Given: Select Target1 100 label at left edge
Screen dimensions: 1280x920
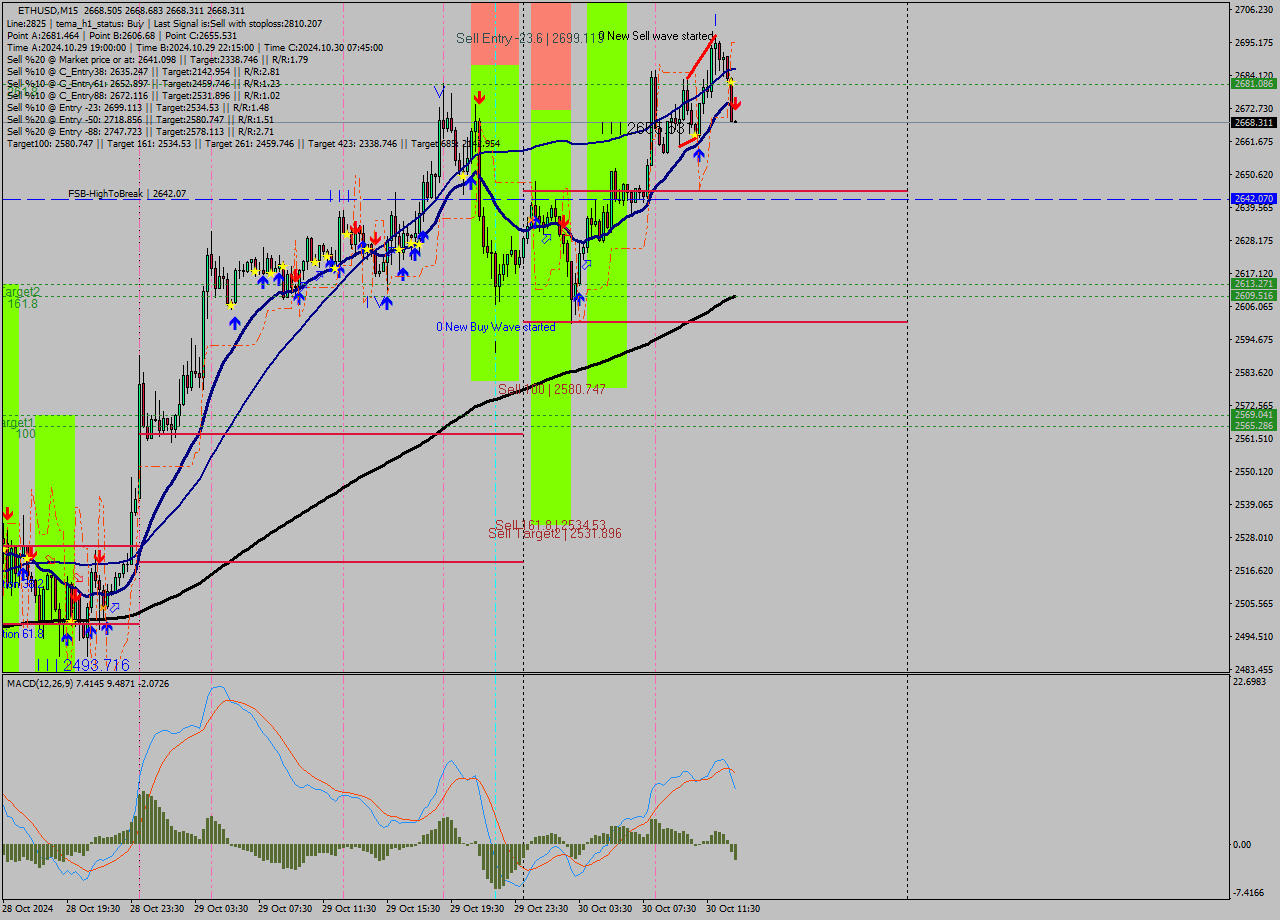Looking at the screenshot, I should pyautogui.click(x=18, y=428).
